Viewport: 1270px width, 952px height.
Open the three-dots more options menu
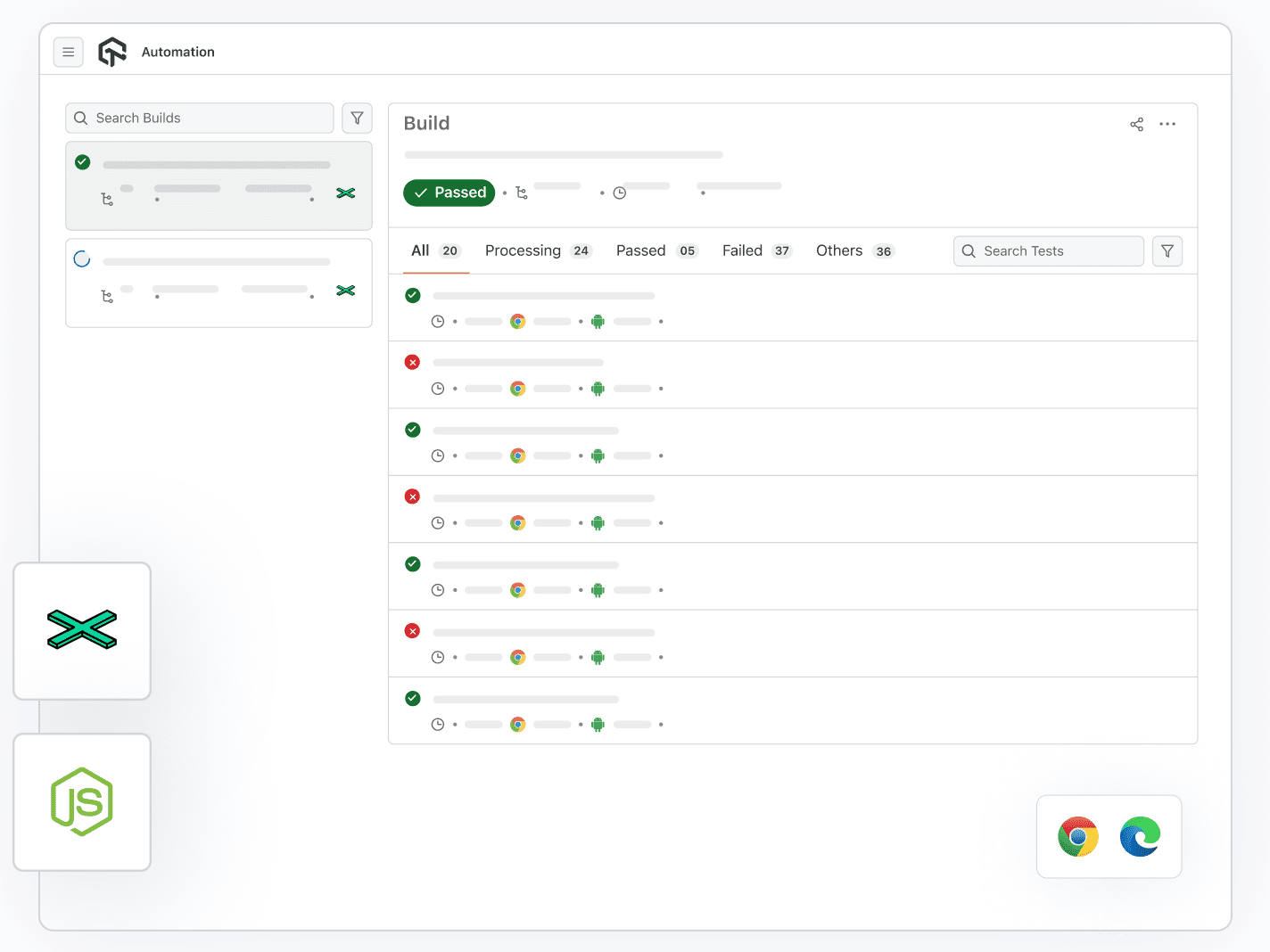[x=1167, y=125]
